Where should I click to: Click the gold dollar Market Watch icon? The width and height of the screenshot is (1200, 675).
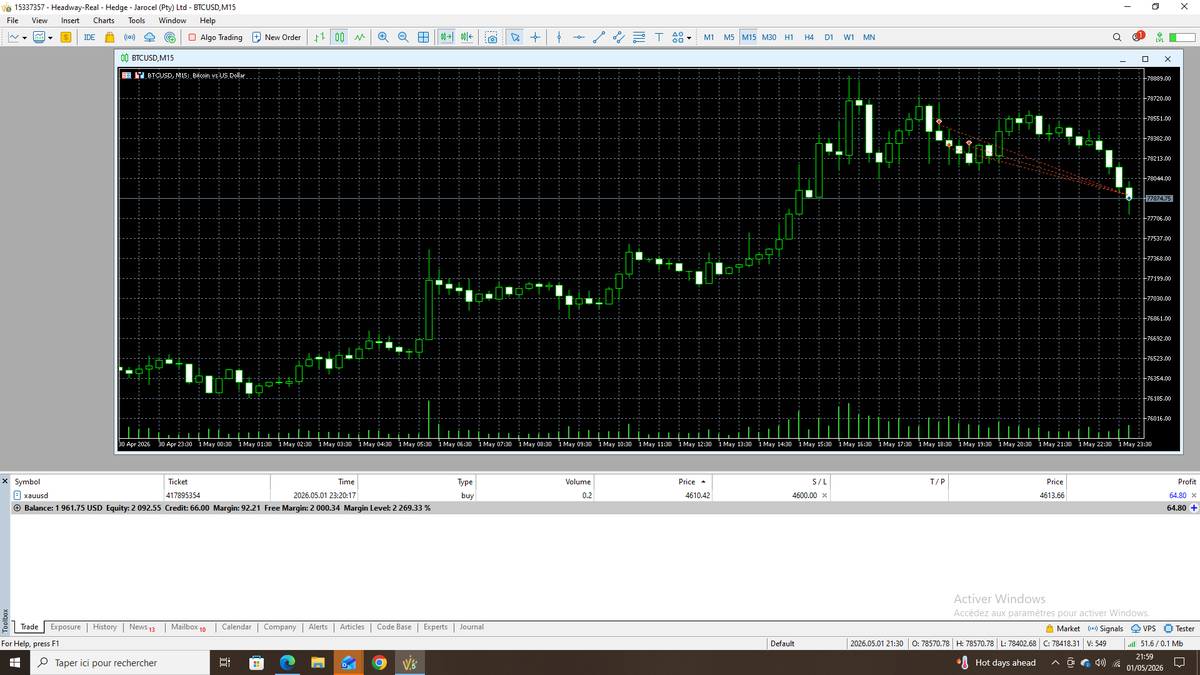(66, 37)
